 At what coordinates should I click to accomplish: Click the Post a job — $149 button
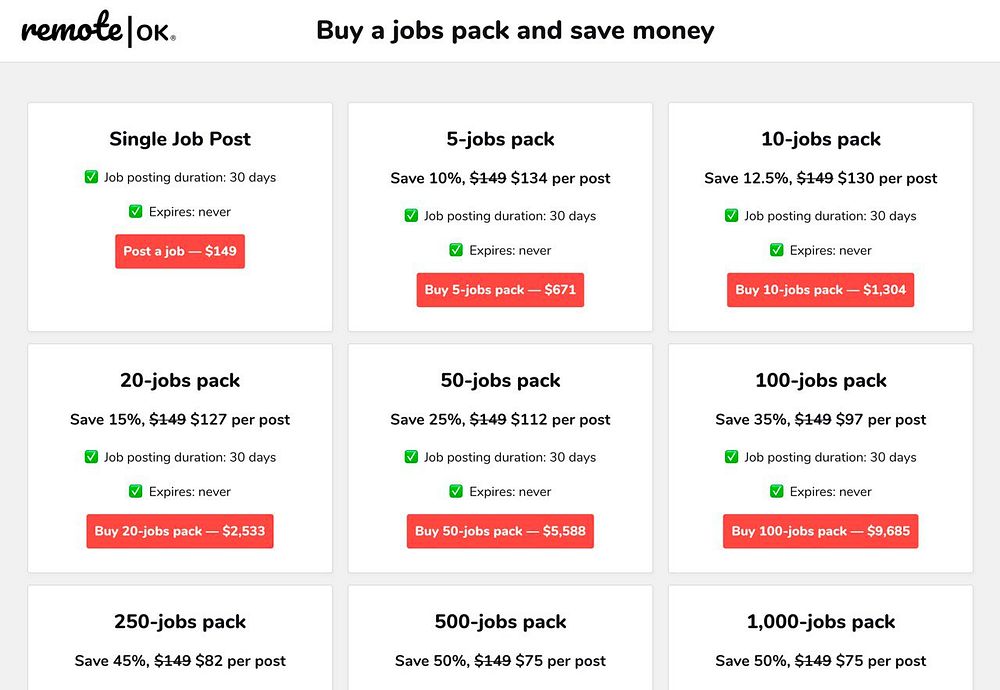click(x=180, y=251)
